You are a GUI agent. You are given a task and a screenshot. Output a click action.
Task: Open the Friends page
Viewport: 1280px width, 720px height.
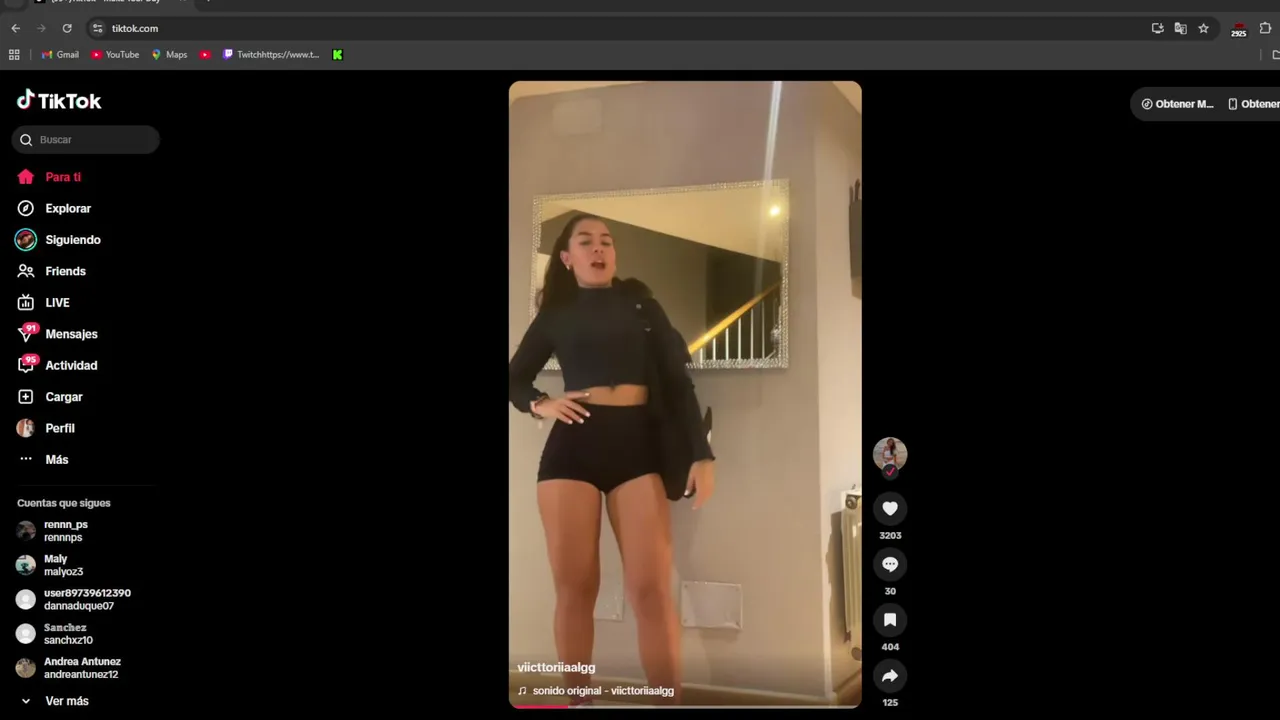click(x=65, y=271)
